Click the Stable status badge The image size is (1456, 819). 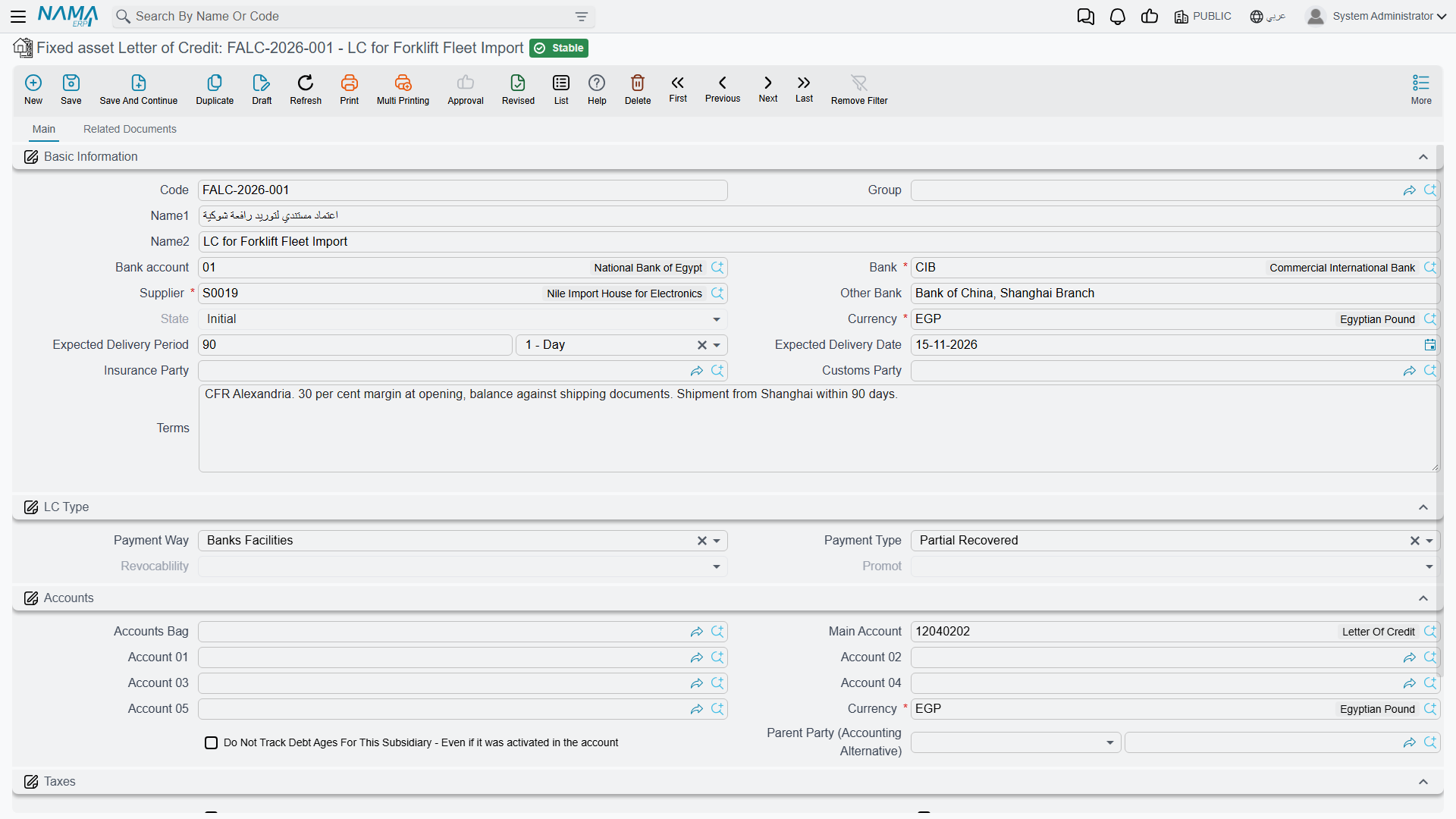(x=559, y=48)
